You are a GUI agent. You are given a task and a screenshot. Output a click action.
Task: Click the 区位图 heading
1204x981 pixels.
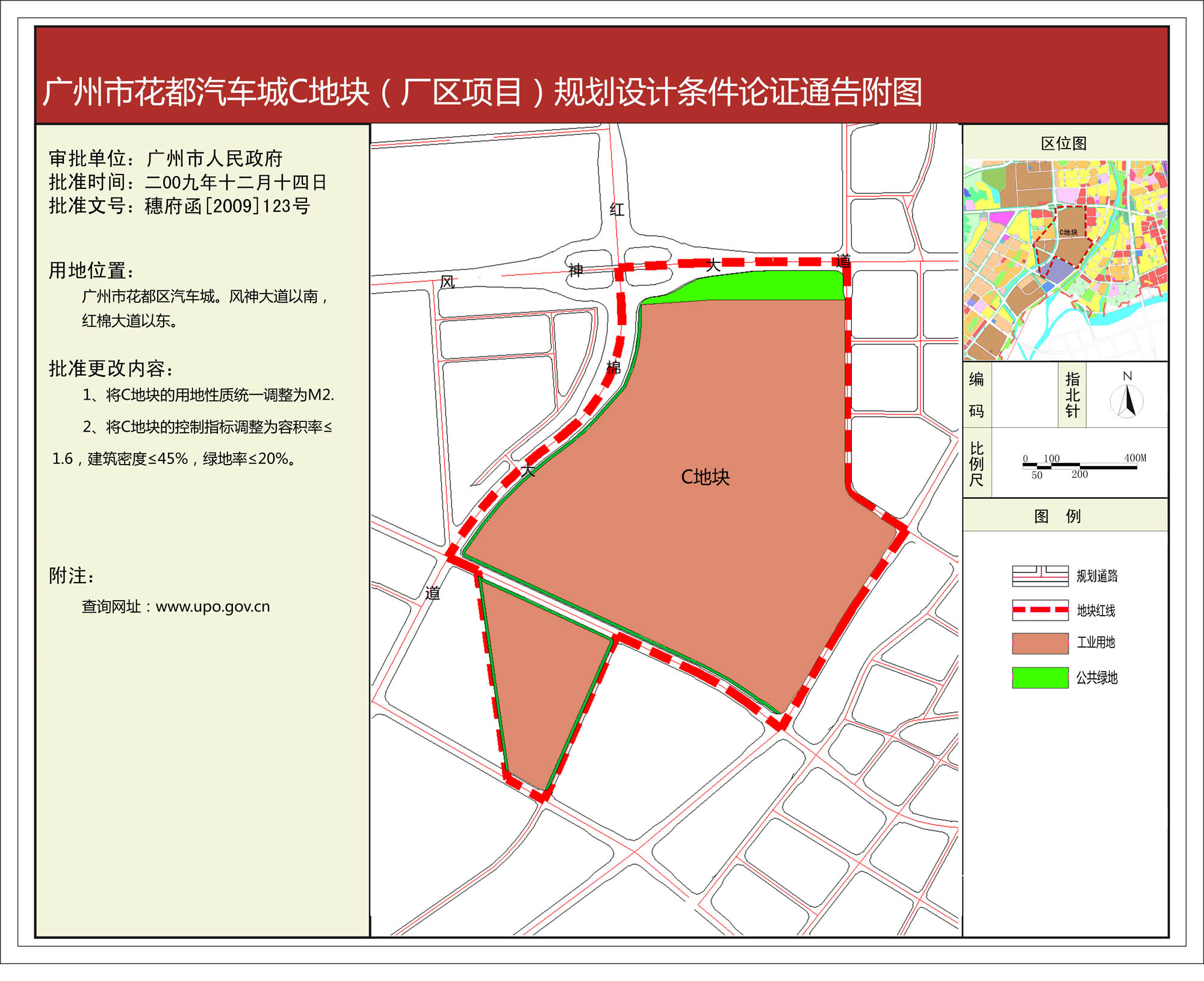click(1064, 143)
